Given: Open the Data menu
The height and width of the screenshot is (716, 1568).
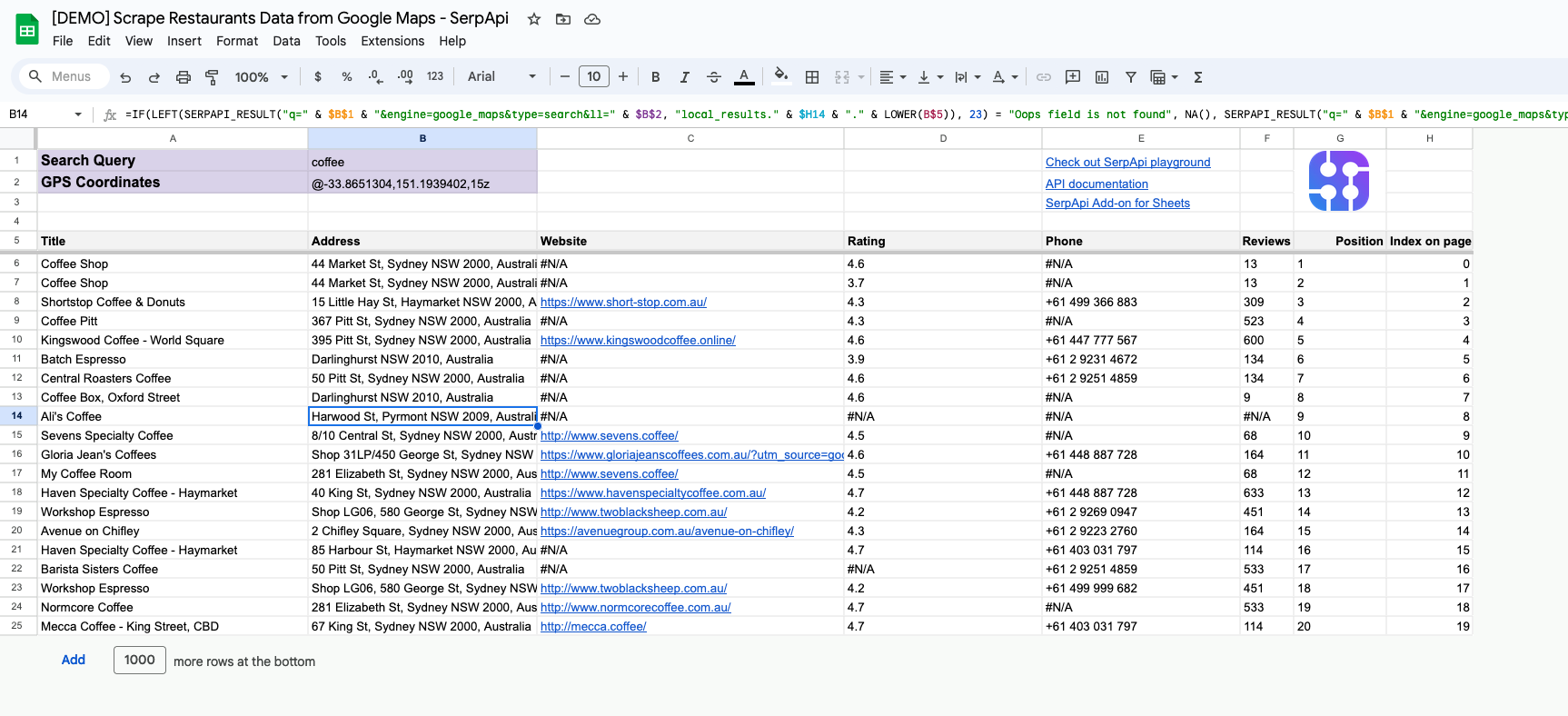Looking at the screenshot, I should [286, 41].
